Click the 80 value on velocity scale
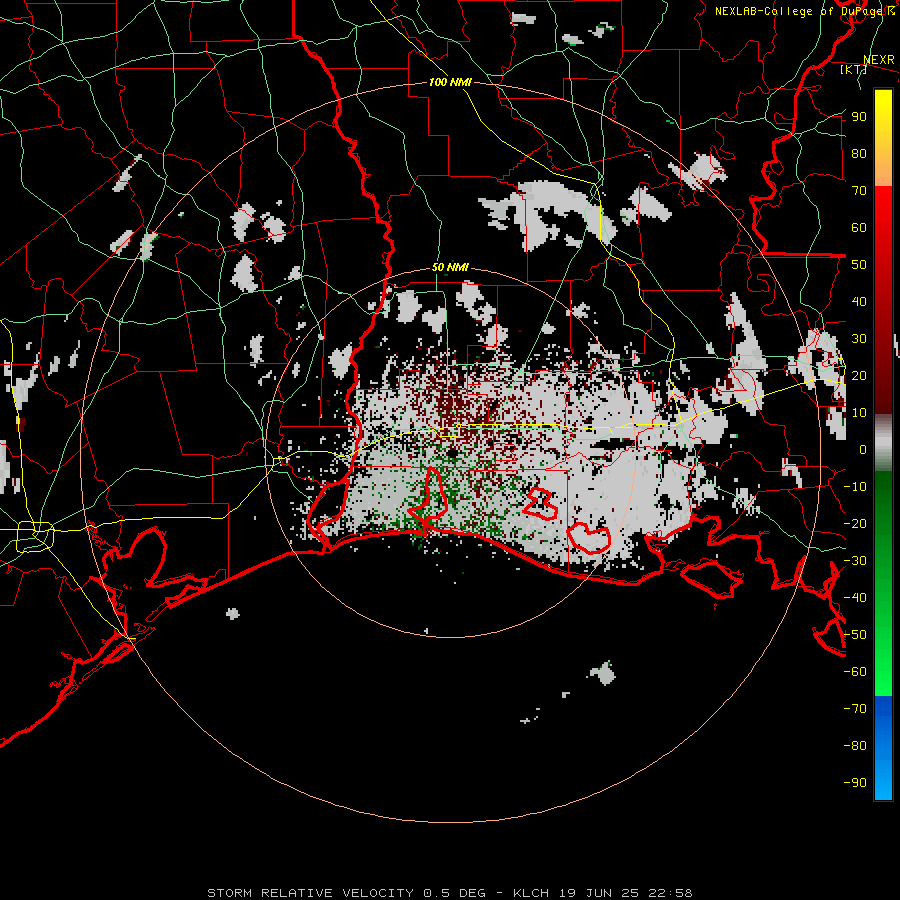The width and height of the screenshot is (900, 900). 859,153
